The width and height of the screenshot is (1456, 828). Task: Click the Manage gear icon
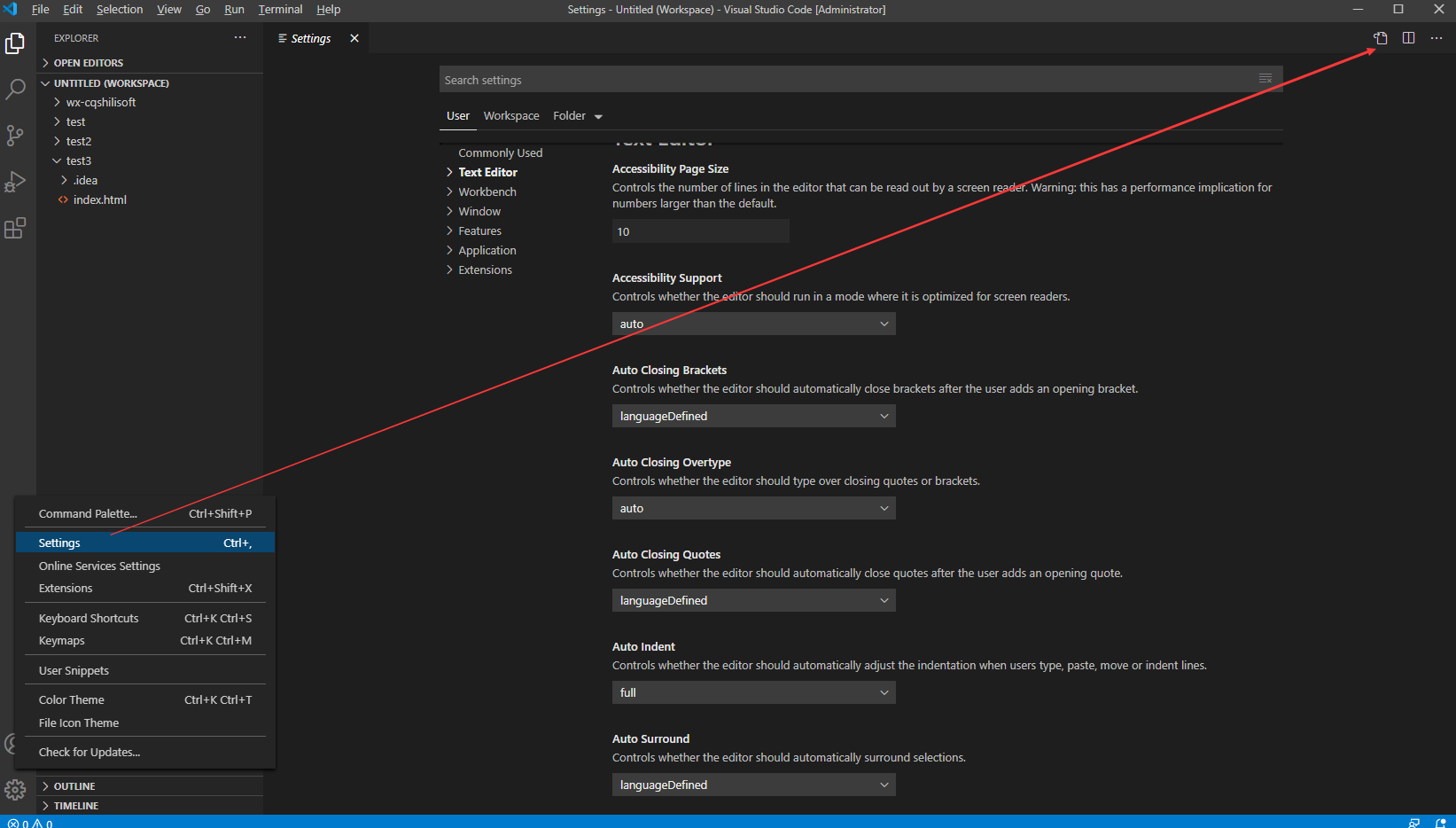tap(15, 789)
